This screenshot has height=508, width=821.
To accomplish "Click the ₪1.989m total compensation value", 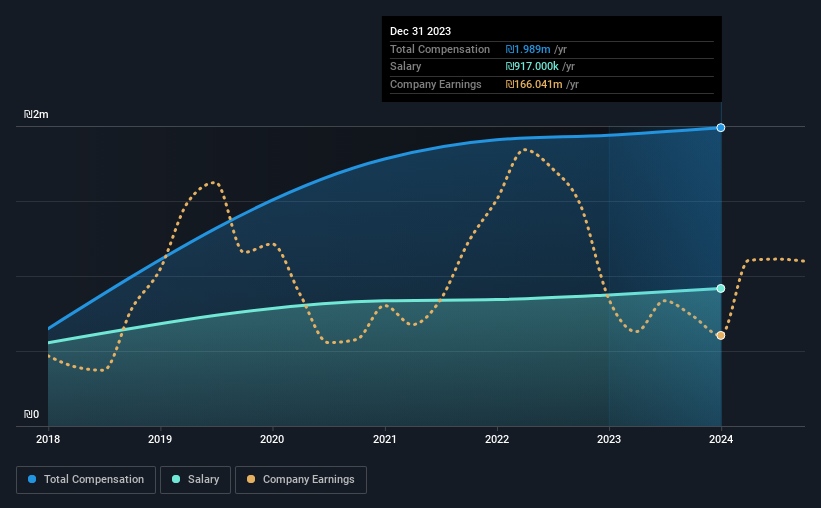I will click(x=528, y=49).
